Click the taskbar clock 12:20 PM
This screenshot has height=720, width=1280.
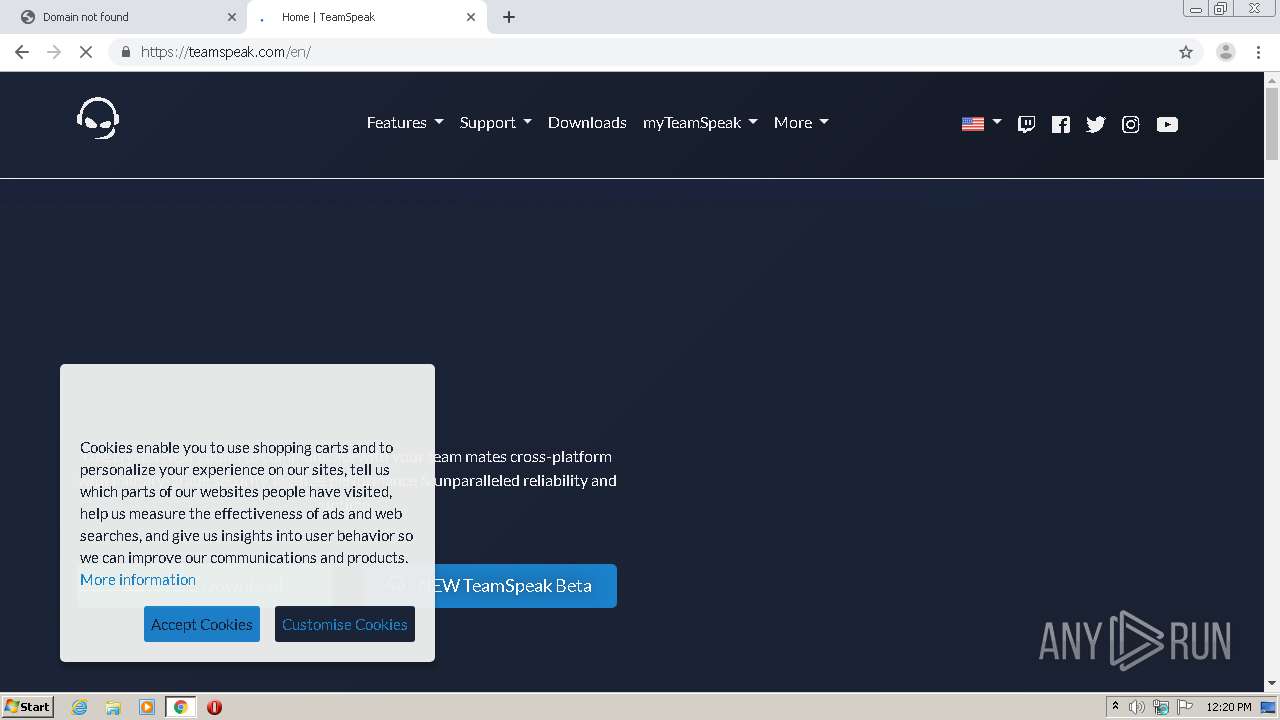click(1229, 707)
